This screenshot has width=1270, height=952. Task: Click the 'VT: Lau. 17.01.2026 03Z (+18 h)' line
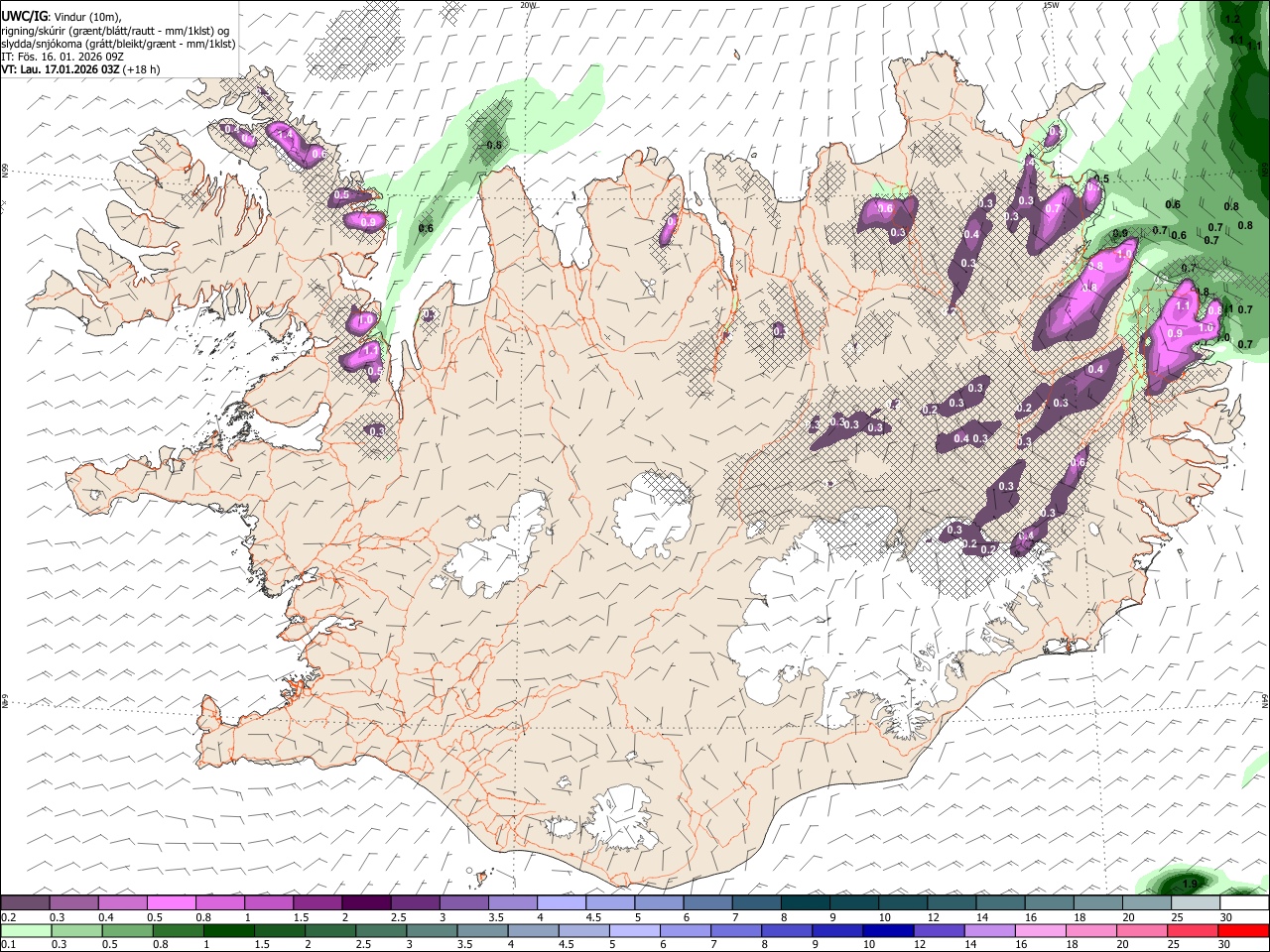[80, 69]
